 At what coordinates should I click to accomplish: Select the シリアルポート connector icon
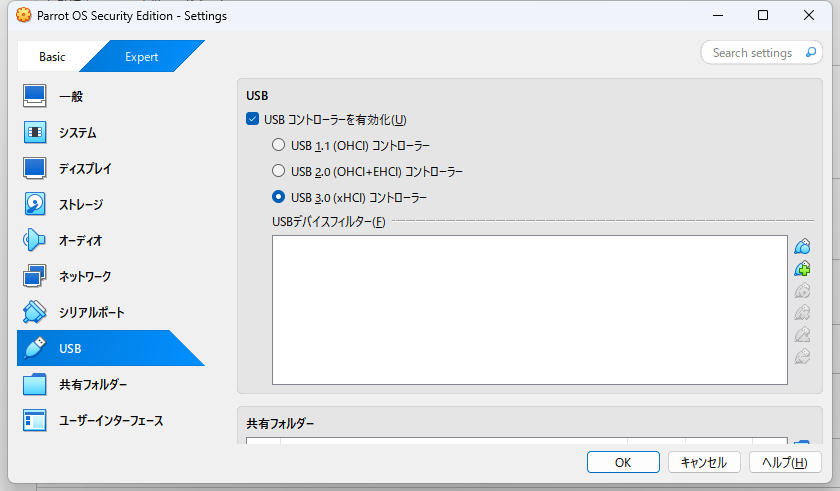point(34,312)
